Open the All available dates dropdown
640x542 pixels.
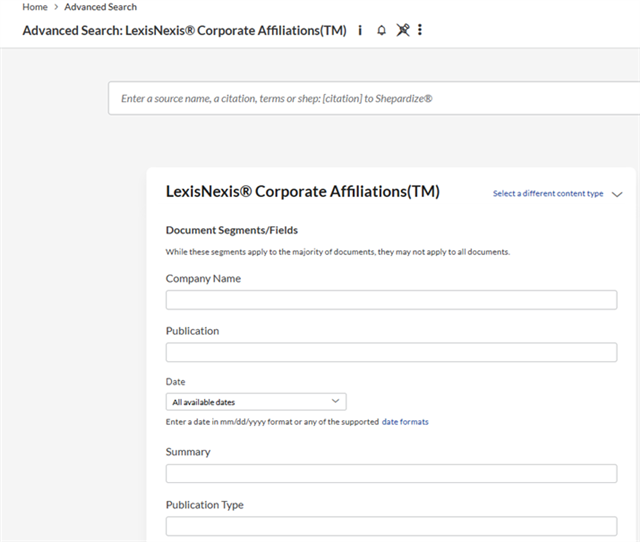click(x=256, y=402)
